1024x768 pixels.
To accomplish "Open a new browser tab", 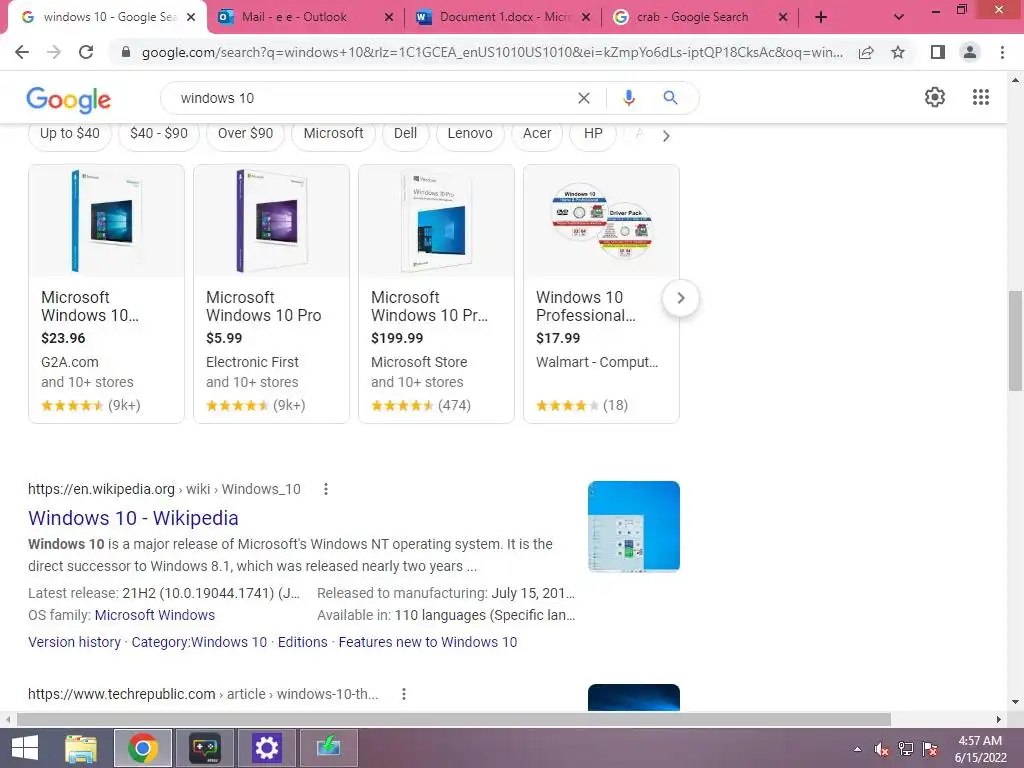I will click(821, 18).
